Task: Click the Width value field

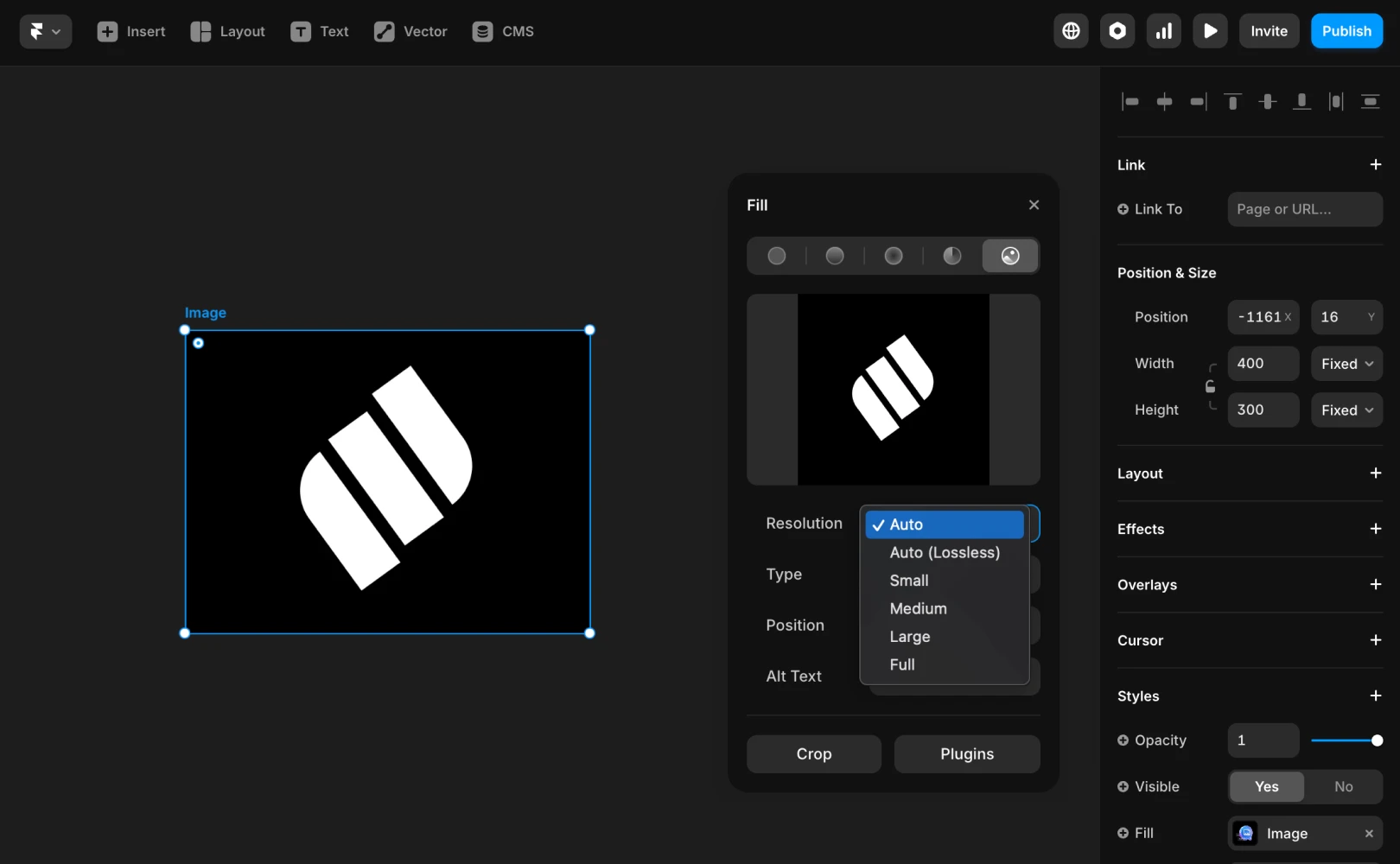Action: click(1263, 364)
